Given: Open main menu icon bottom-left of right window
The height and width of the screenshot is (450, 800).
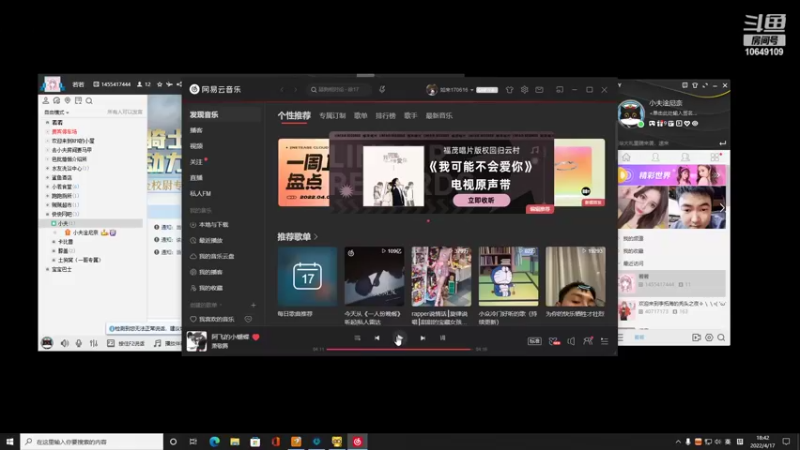Looking at the screenshot, I should [x=621, y=337].
